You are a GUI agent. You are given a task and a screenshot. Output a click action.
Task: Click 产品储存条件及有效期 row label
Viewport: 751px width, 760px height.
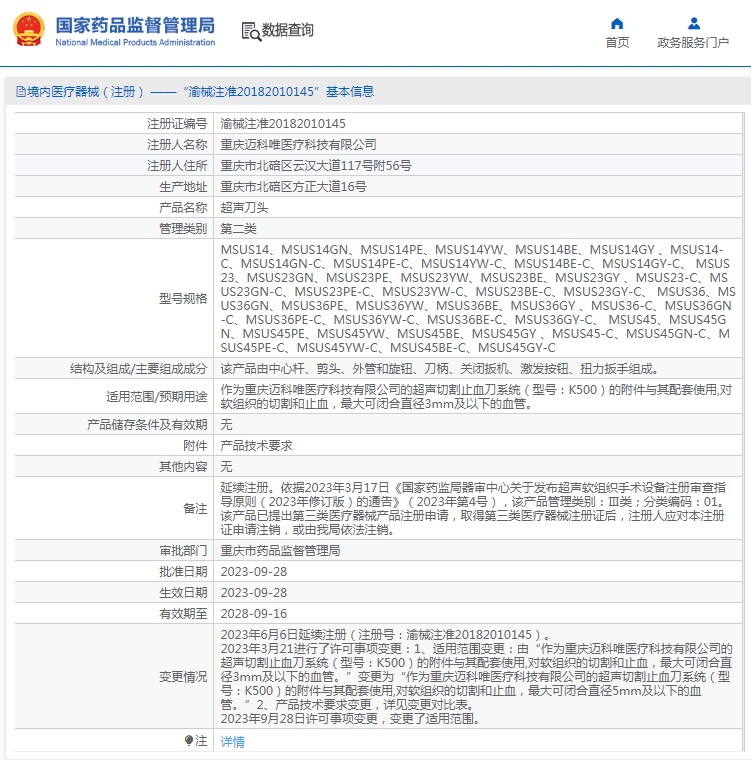pyautogui.click(x=147, y=425)
